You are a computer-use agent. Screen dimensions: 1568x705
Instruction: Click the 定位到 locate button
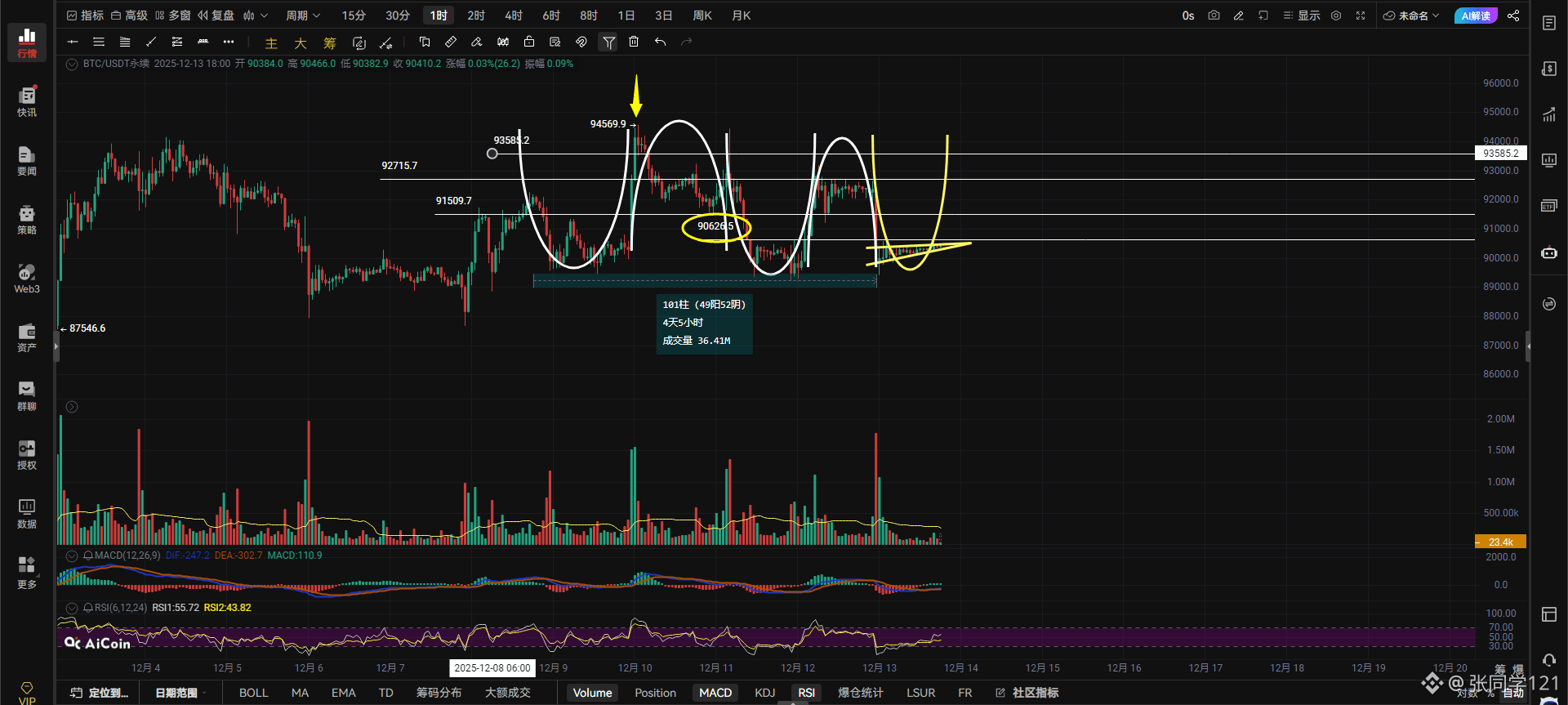click(x=100, y=693)
